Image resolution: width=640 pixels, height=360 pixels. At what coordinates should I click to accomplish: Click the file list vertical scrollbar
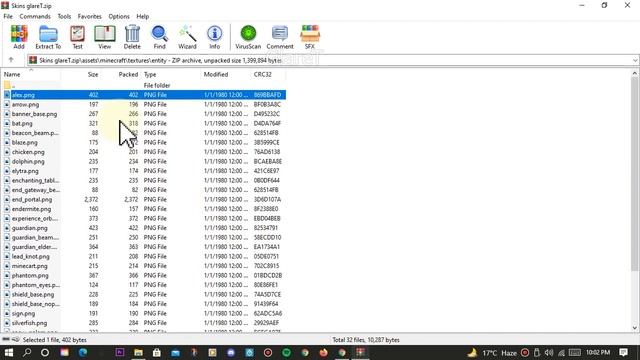coord(635,173)
